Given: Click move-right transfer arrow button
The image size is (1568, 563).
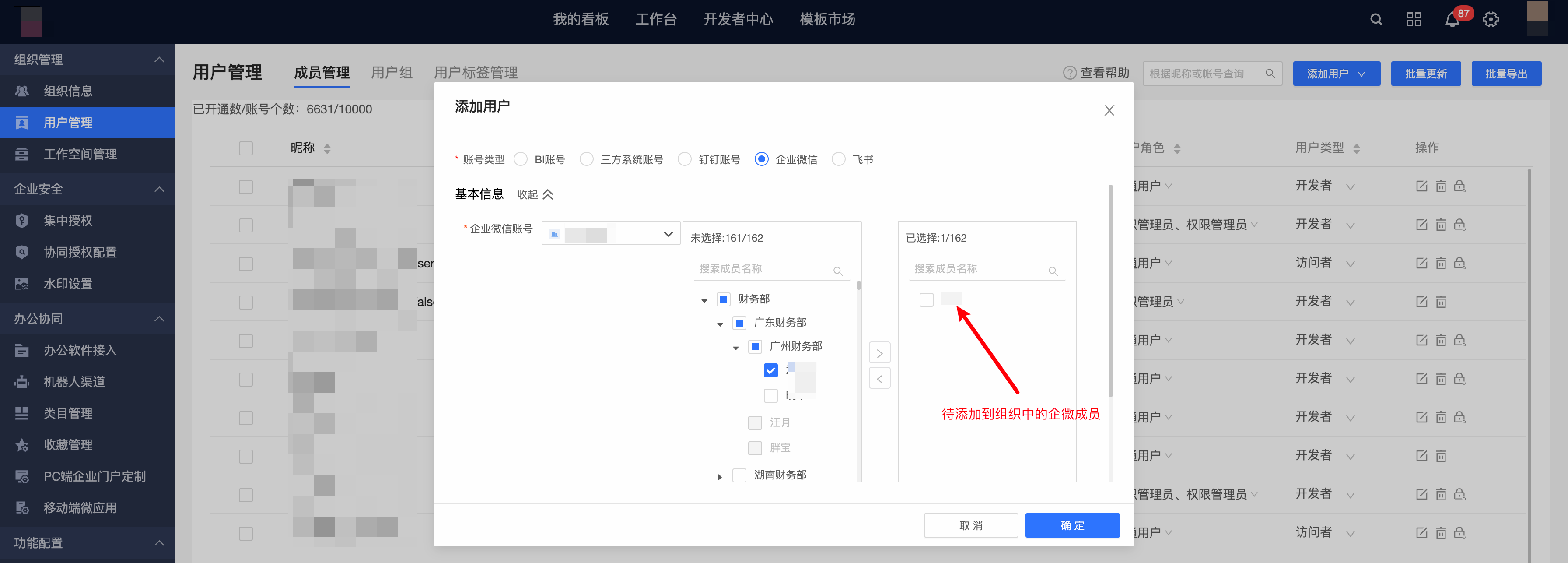Looking at the screenshot, I should [x=879, y=353].
